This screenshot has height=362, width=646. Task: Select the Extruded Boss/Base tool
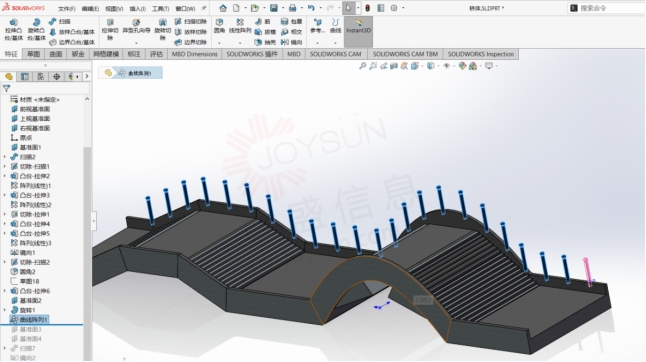[x=14, y=30]
